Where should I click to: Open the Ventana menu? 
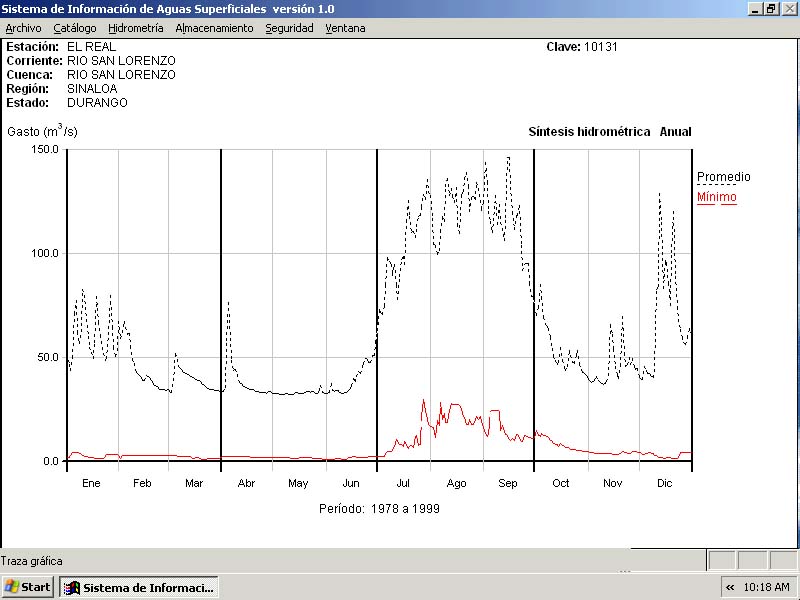click(345, 28)
